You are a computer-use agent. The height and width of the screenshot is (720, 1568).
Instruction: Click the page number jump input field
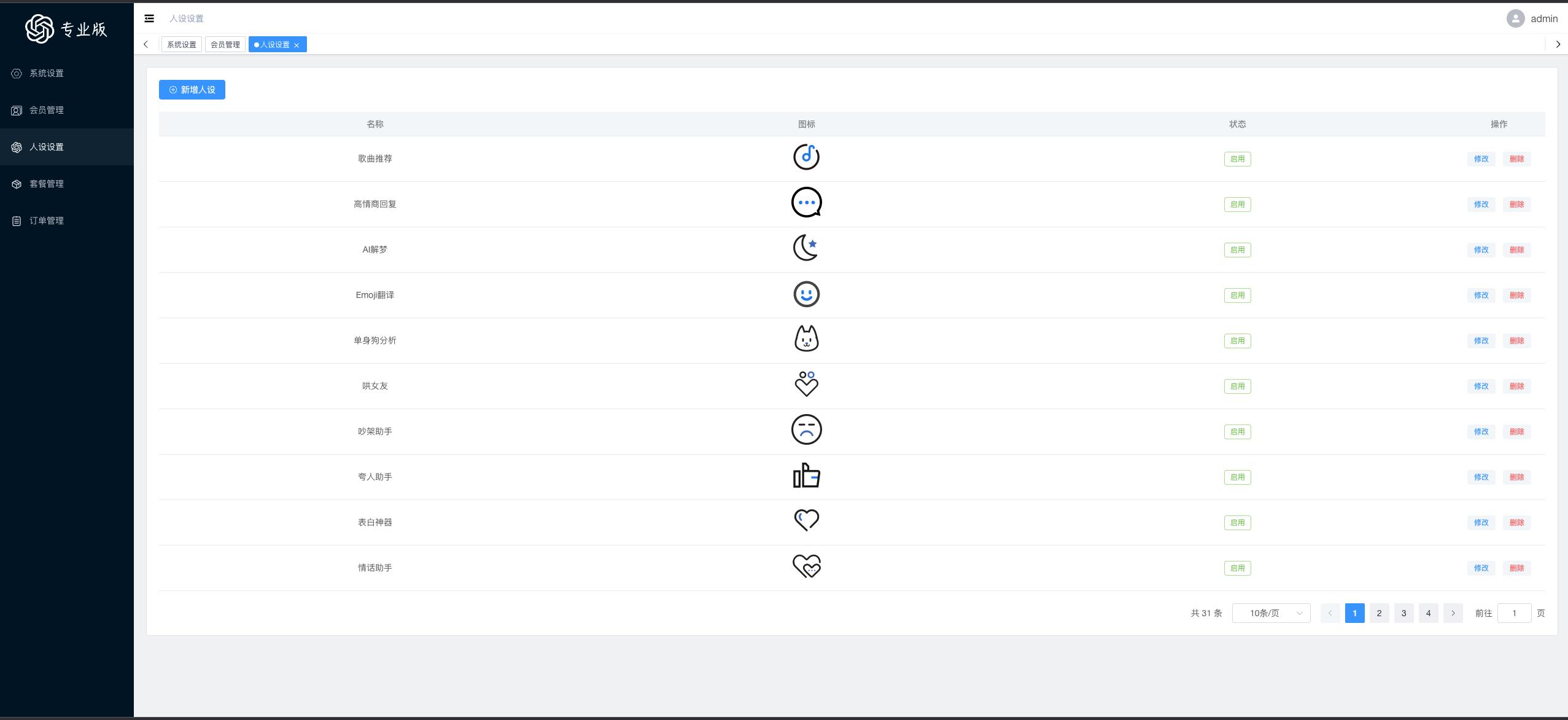(x=1514, y=613)
